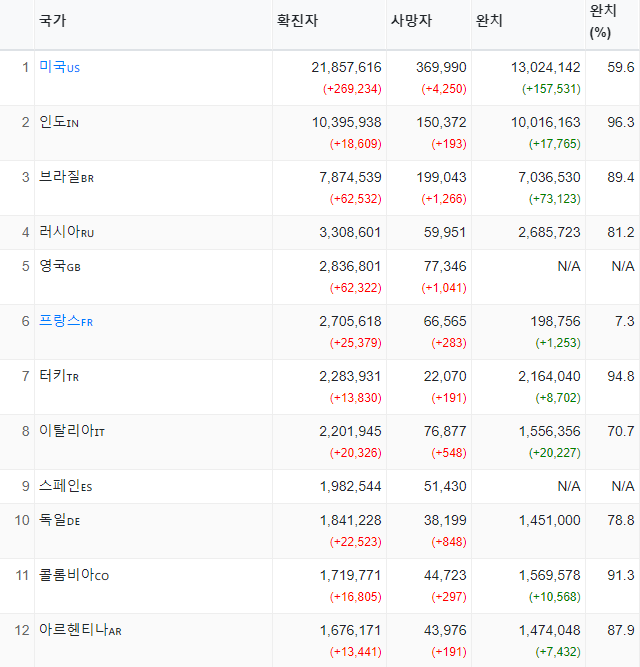Click Turkey confirmed cases 2,283,931
The image size is (640, 667).
350,376
